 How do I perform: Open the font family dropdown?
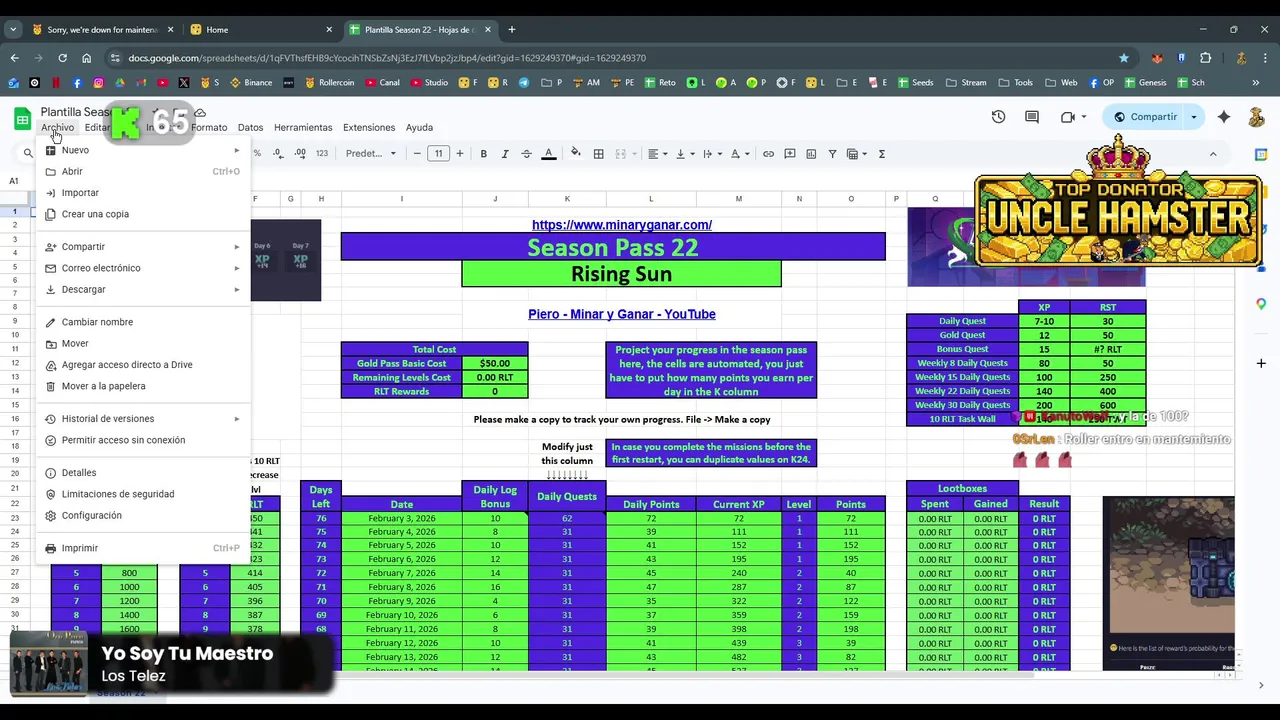coord(370,154)
